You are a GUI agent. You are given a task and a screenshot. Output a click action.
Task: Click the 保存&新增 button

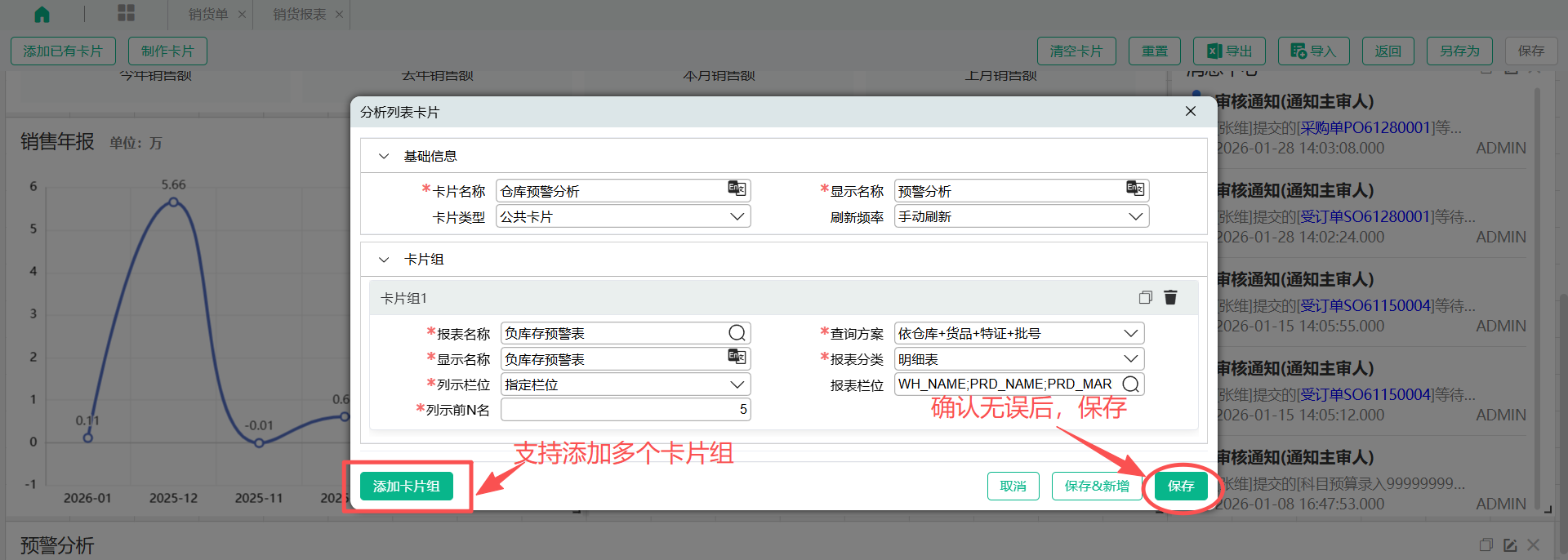click(x=1096, y=487)
